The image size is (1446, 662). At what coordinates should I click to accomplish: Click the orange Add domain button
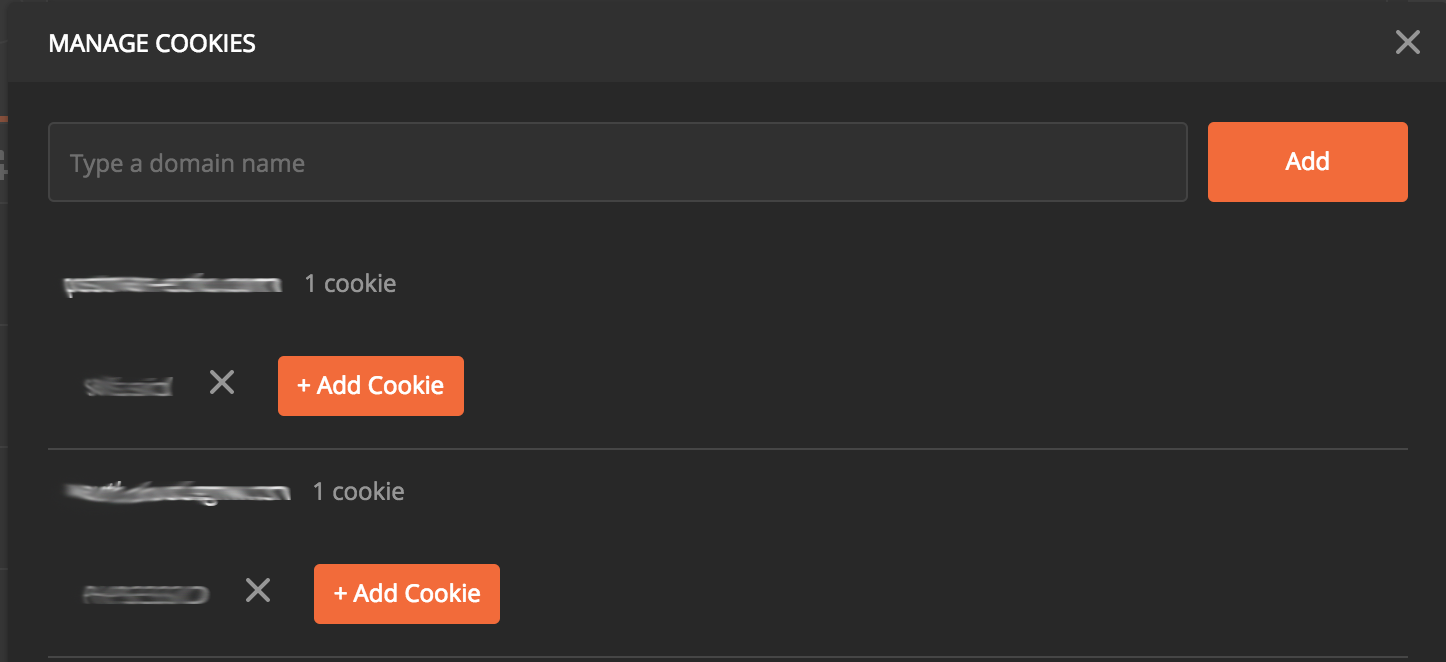tap(1307, 162)
